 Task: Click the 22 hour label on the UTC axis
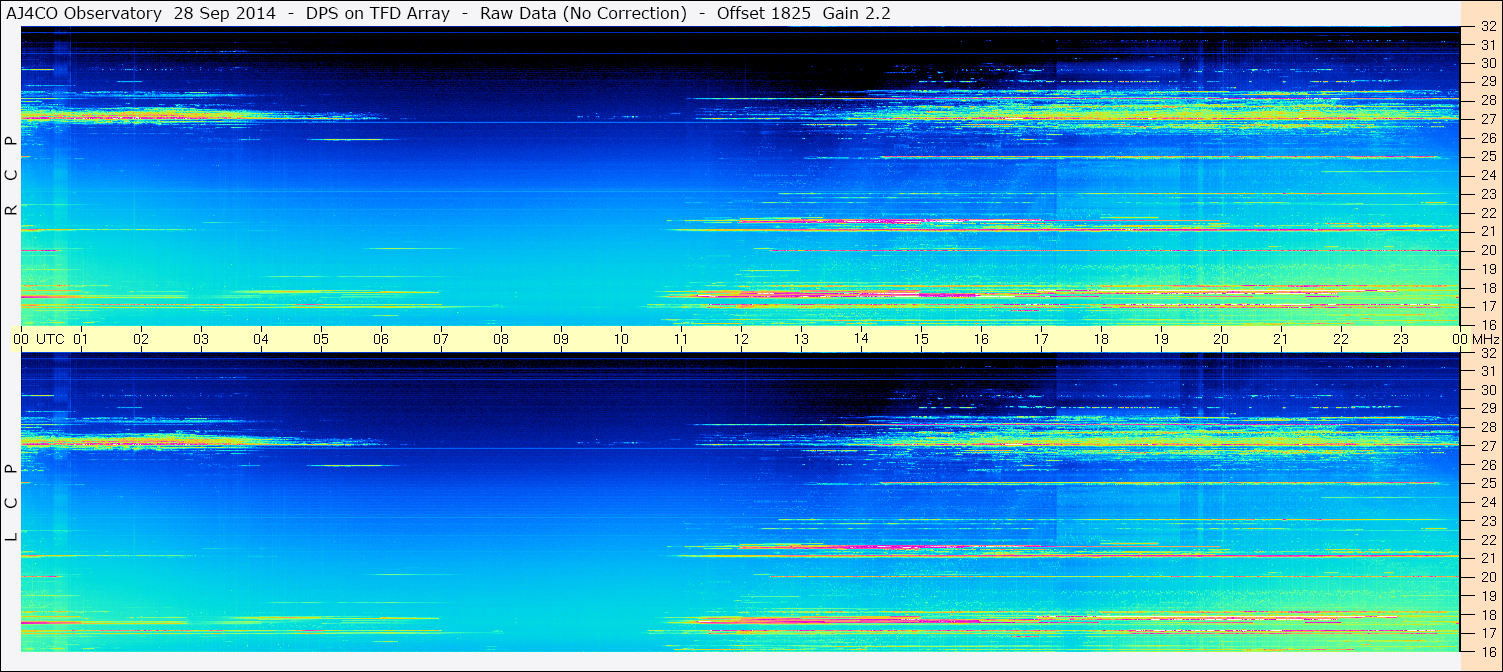coord(1341,339)
